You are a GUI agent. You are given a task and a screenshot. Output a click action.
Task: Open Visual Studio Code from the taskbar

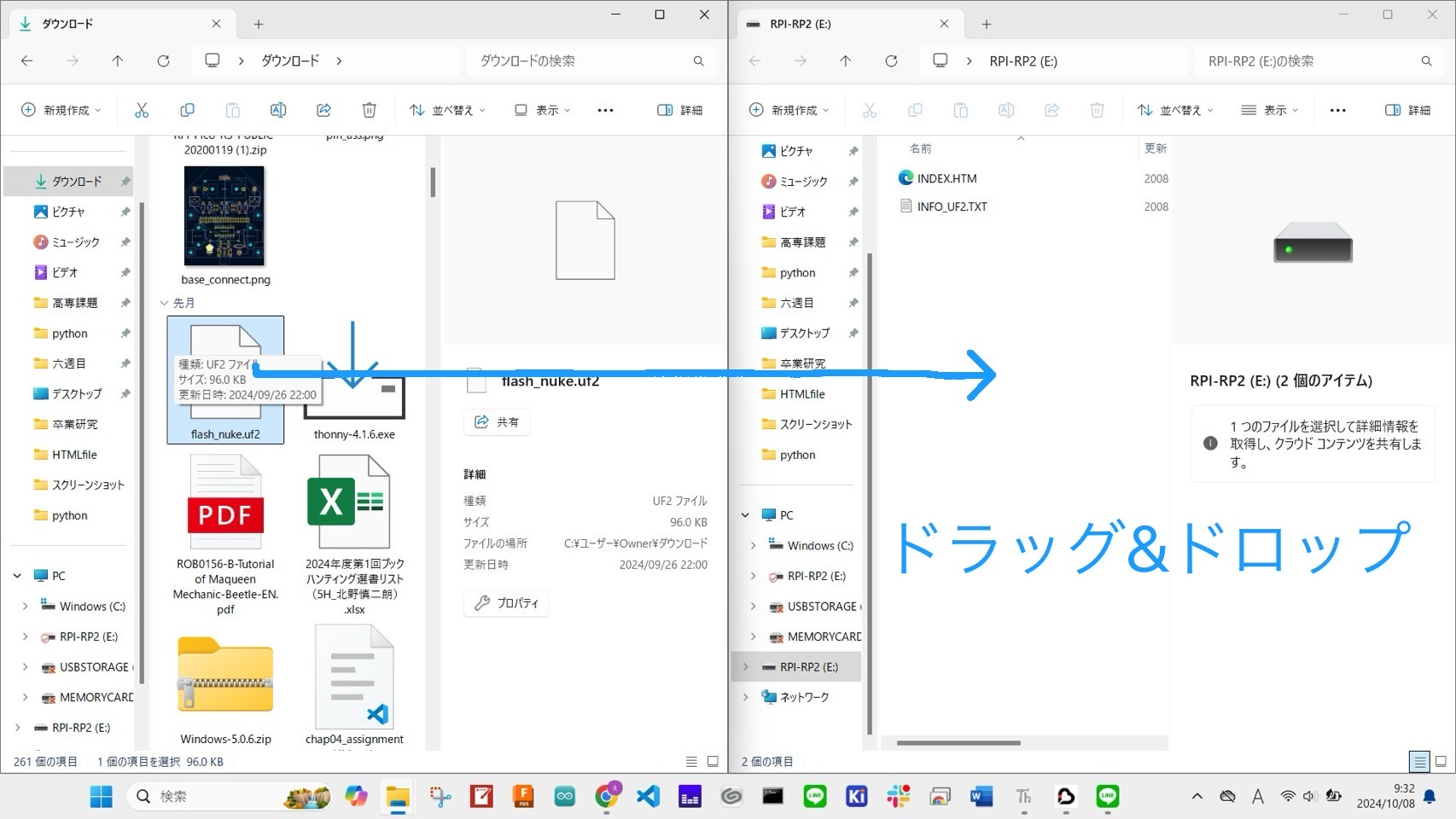pyautogui.click(x=649, y=796)
